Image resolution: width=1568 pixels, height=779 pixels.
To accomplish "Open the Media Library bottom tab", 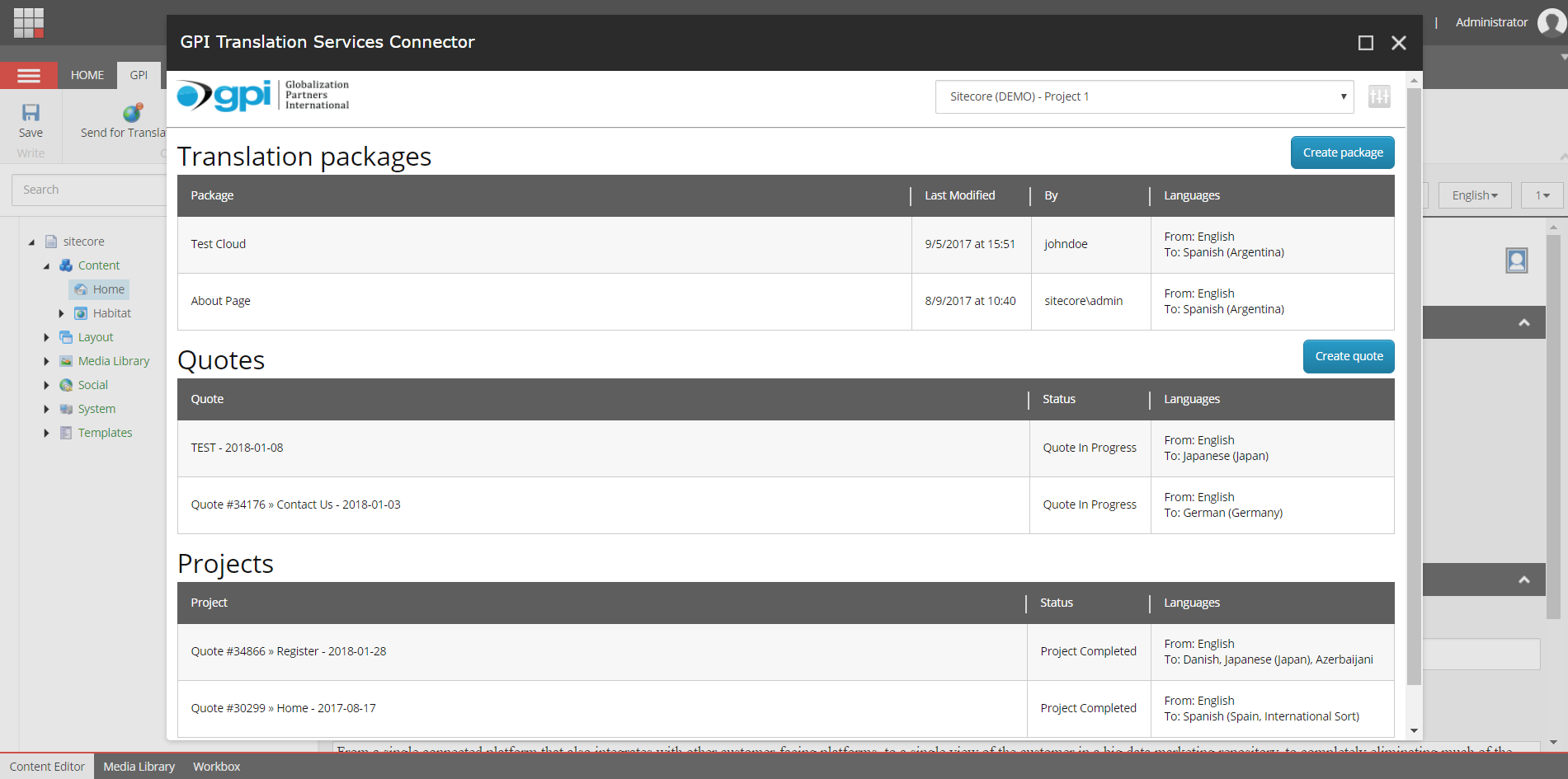I will (x=139, y=767).
